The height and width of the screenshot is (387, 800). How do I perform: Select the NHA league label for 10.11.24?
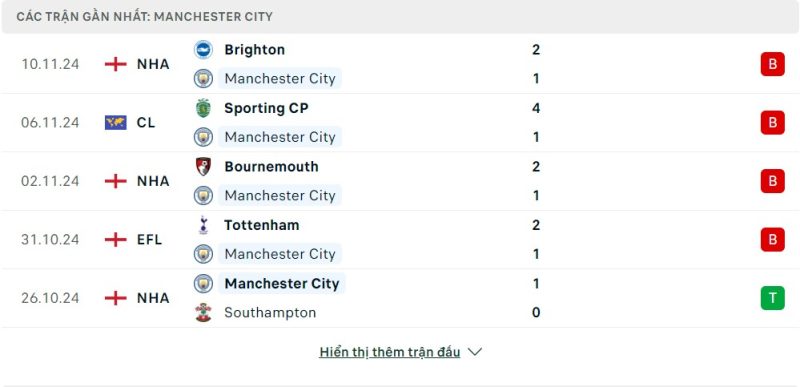pos(153,64)
